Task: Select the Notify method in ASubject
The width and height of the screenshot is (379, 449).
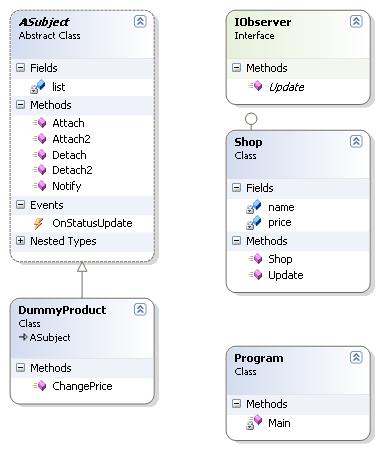Action: click(67, 186)
